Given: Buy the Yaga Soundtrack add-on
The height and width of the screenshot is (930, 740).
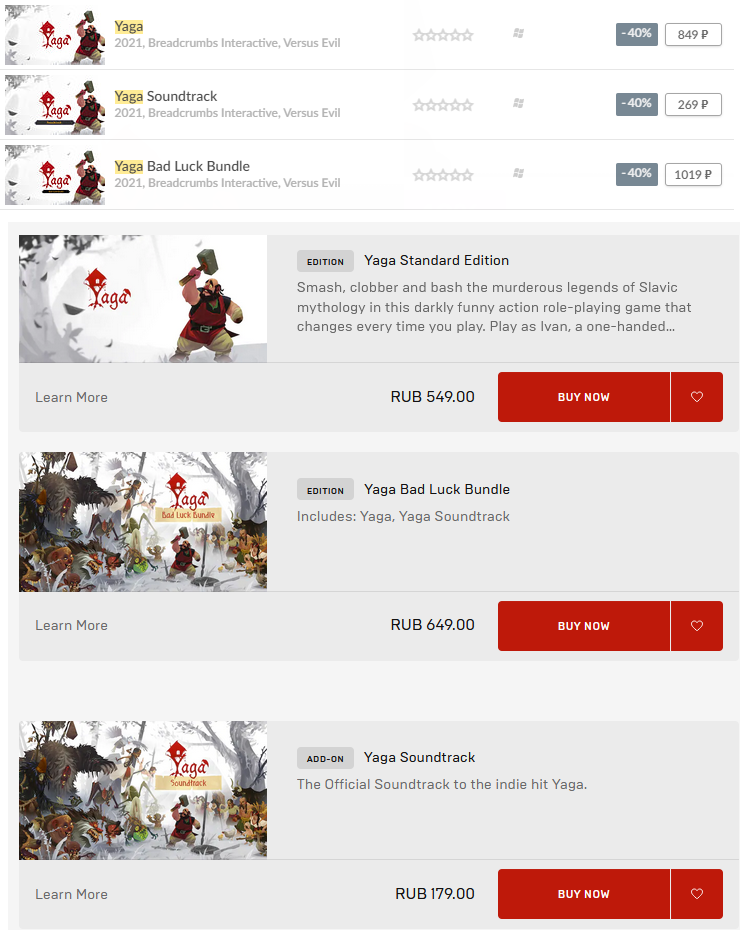Looking at the screenshot, I should (583, 894).
